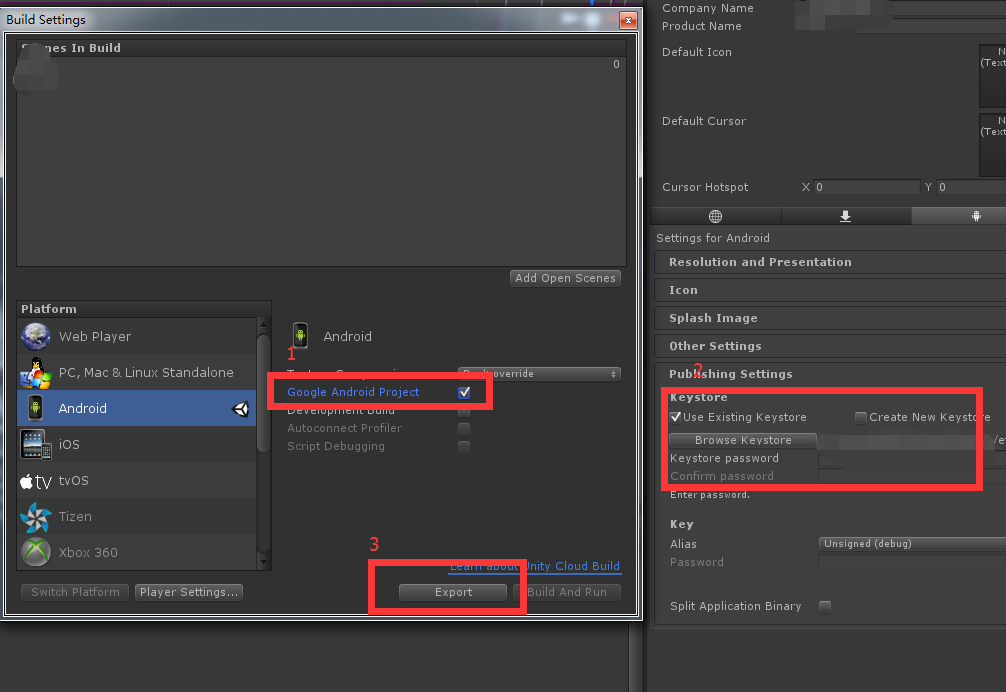Screen dimensions: 1006x692
Task: Select the Xbox 360 icon
Action: click(x=35, y=552)
